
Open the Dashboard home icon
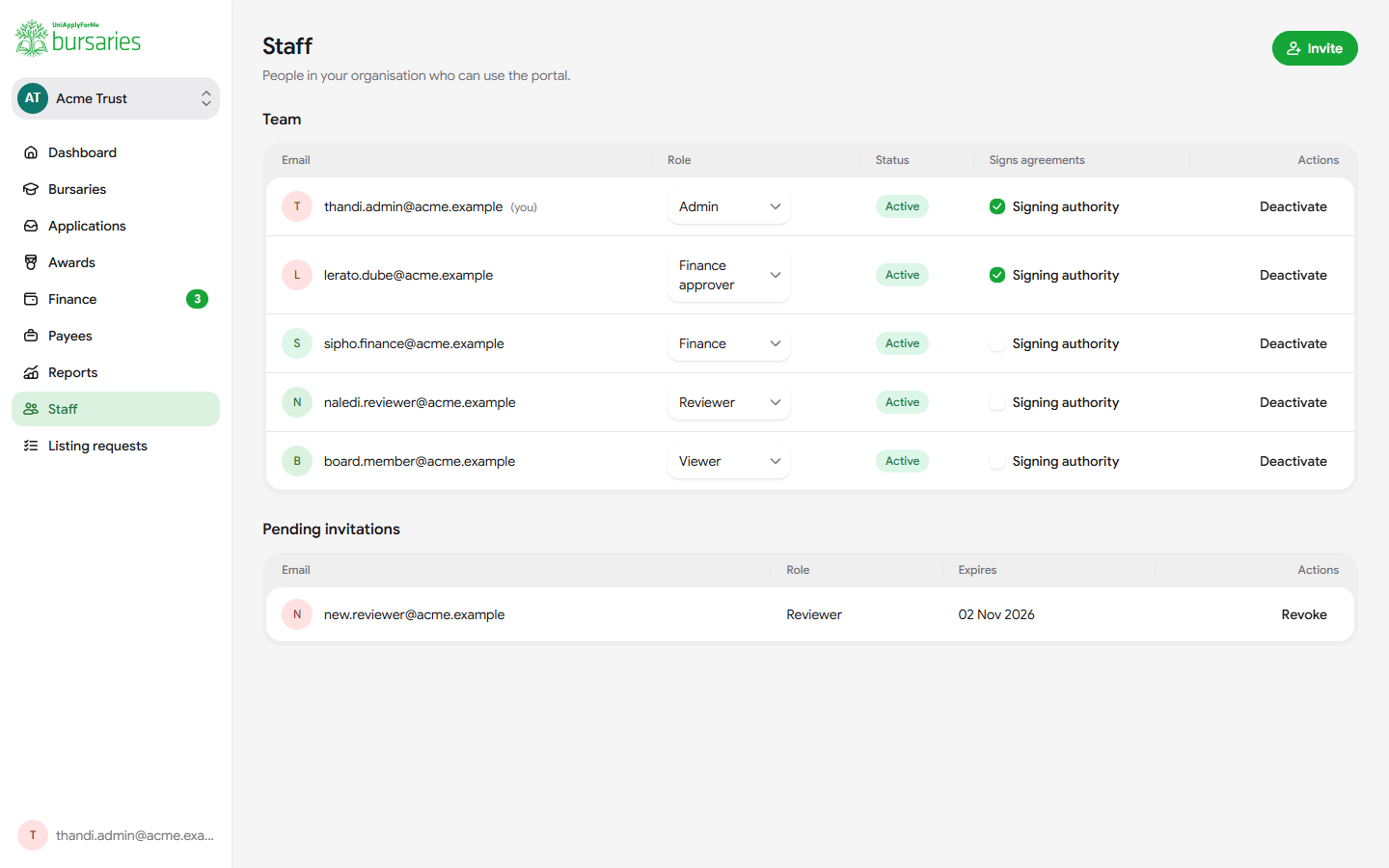[x=31, y=152]
